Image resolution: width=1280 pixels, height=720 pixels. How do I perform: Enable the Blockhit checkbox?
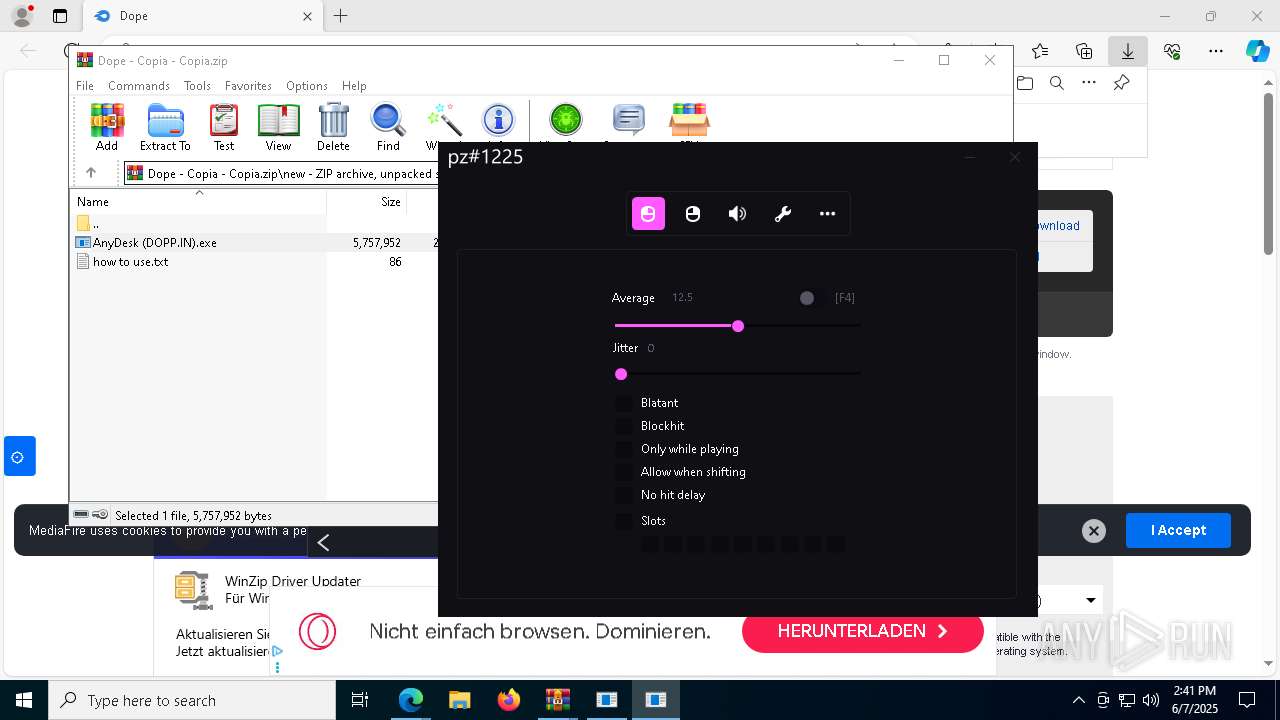click(x=624, y=426)
